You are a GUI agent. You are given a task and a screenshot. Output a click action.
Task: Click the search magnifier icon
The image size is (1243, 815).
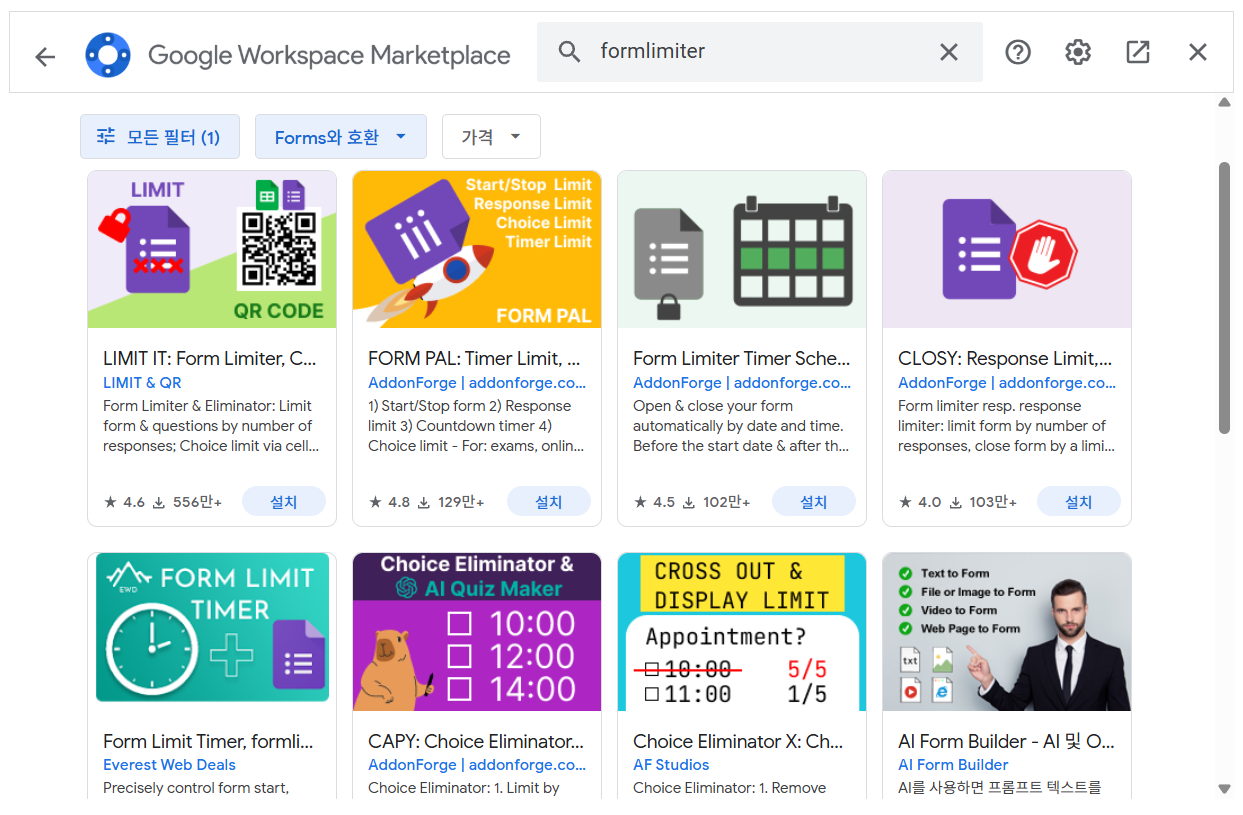(569, 52)
